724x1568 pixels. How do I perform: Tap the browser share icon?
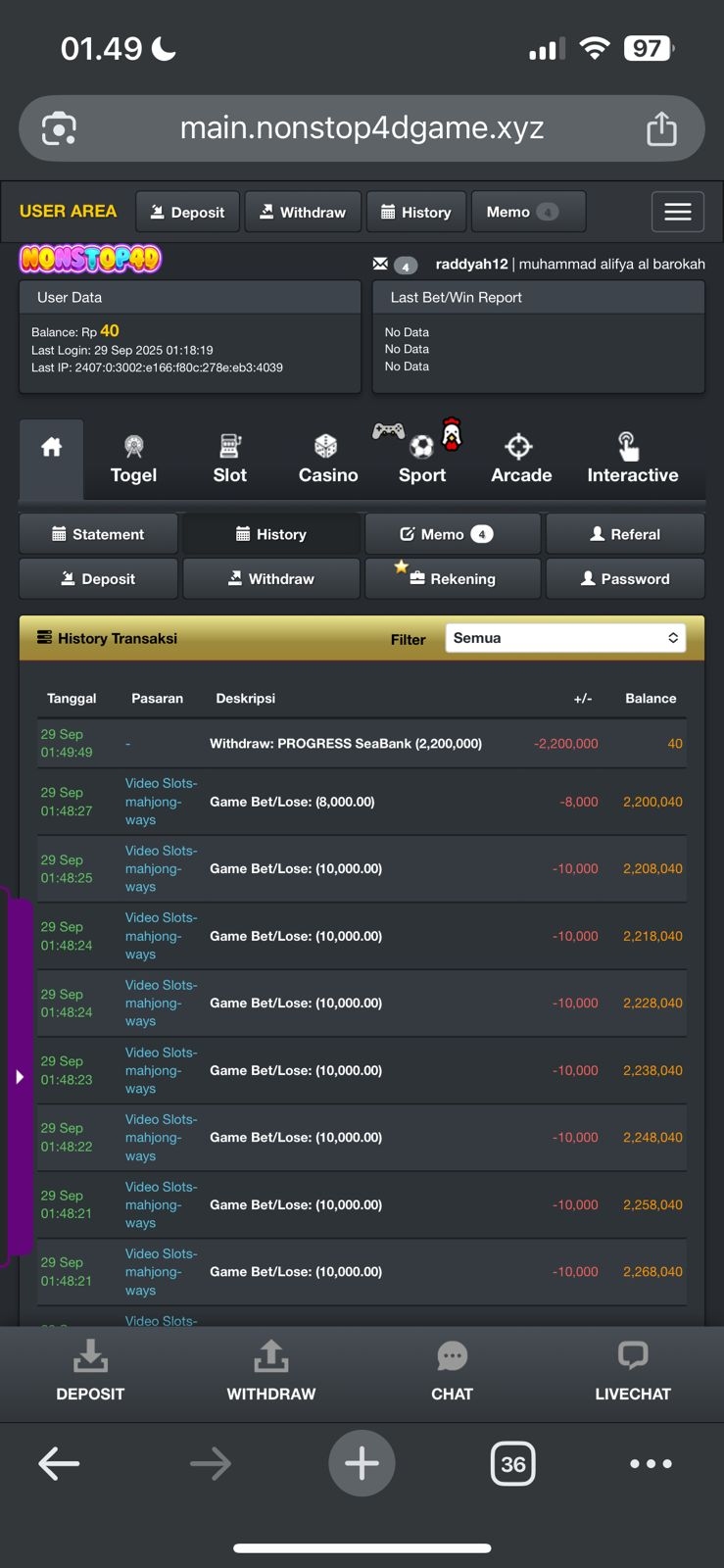coord(661,128)
